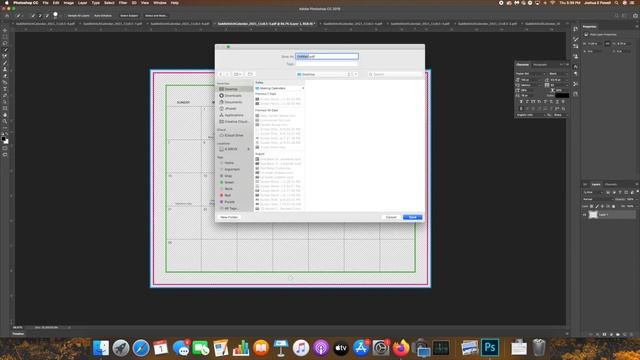
Task: Click the Tags input field
Action: pyautogui.click(x=327, y=64)
